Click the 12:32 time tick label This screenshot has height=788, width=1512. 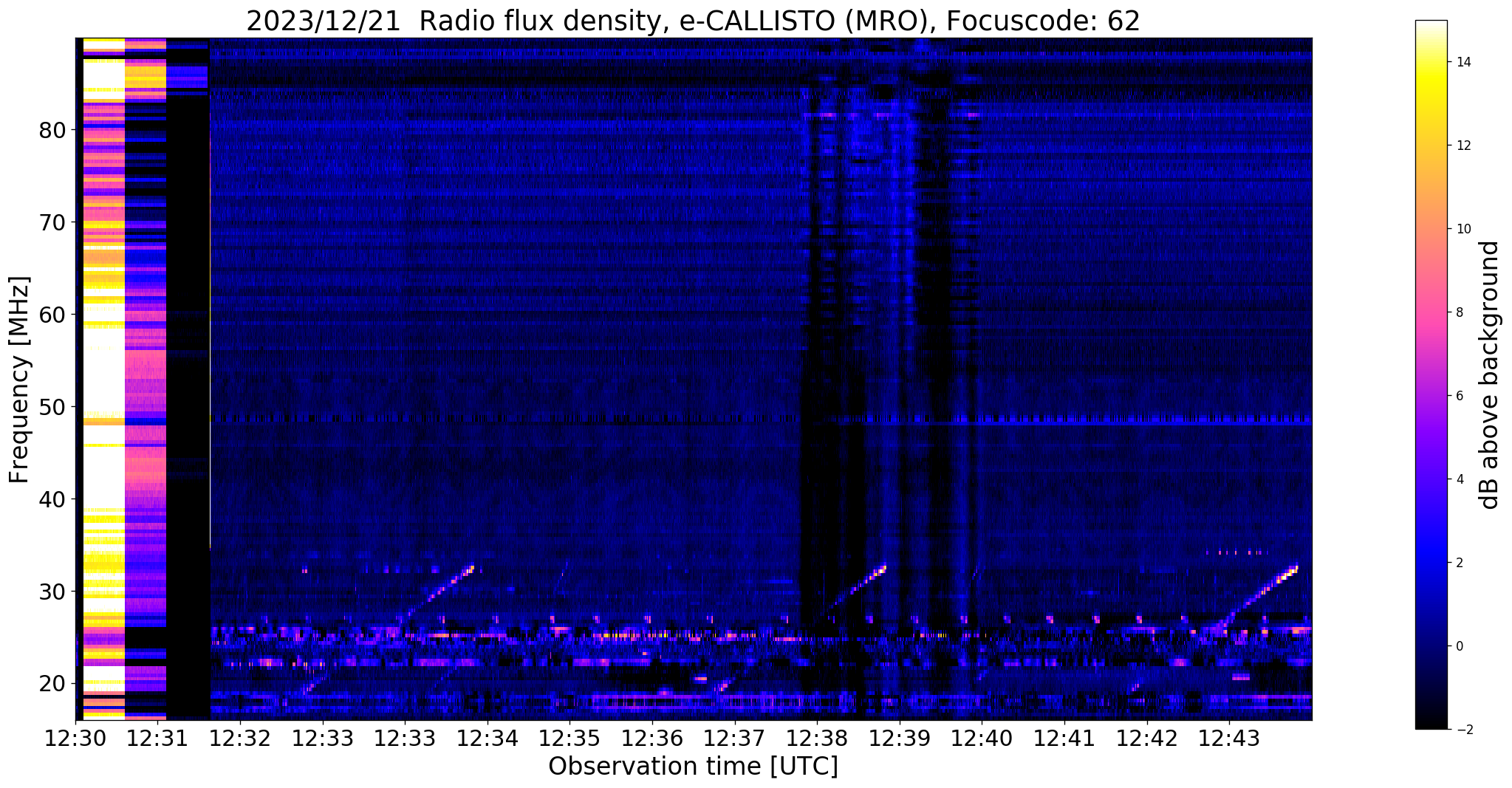point(240,738)
